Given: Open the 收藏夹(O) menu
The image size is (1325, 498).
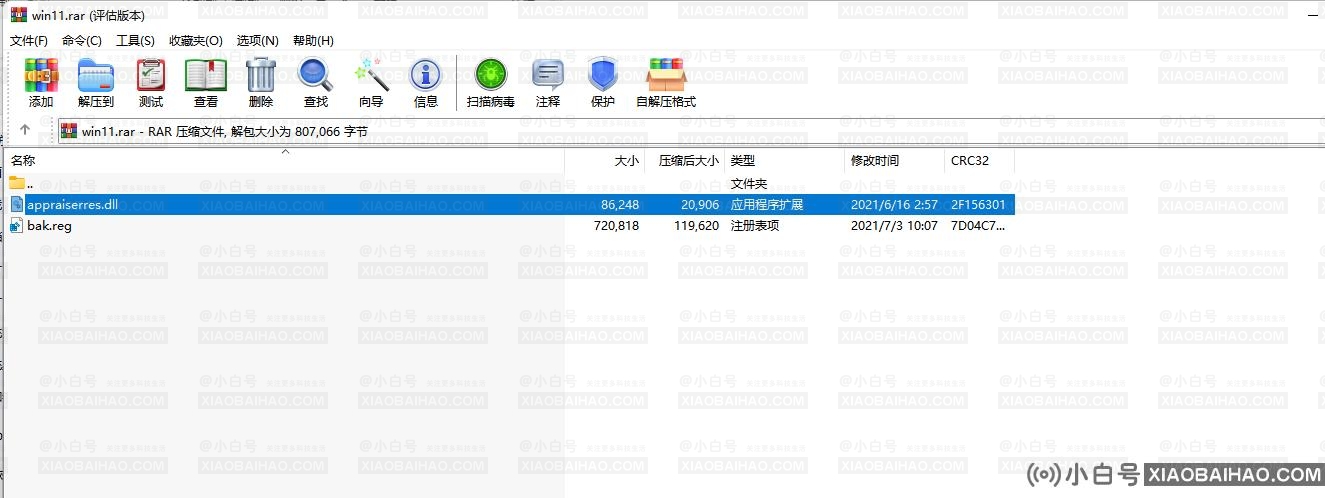Looking at the screenshot, I should click(196, 40).
